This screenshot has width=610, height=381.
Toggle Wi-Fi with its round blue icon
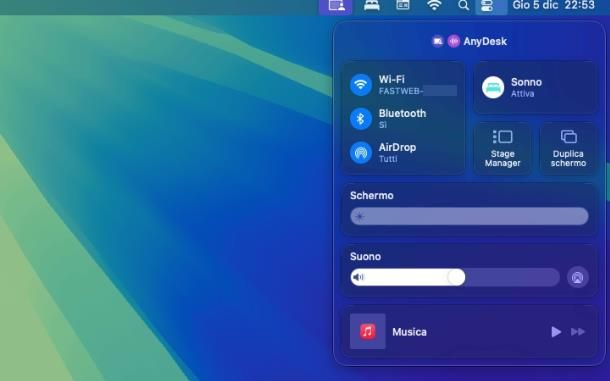pos(361,85)
